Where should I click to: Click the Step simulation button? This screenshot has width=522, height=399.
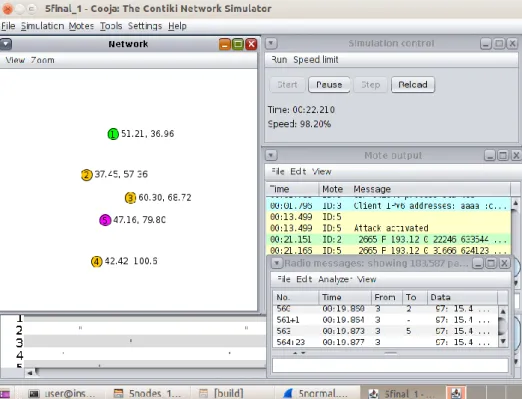coord(370,85)
